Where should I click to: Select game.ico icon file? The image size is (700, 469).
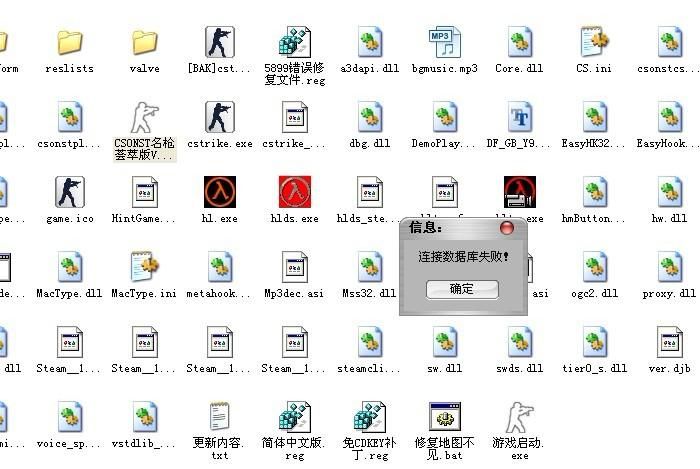click(x=70, y=192)
